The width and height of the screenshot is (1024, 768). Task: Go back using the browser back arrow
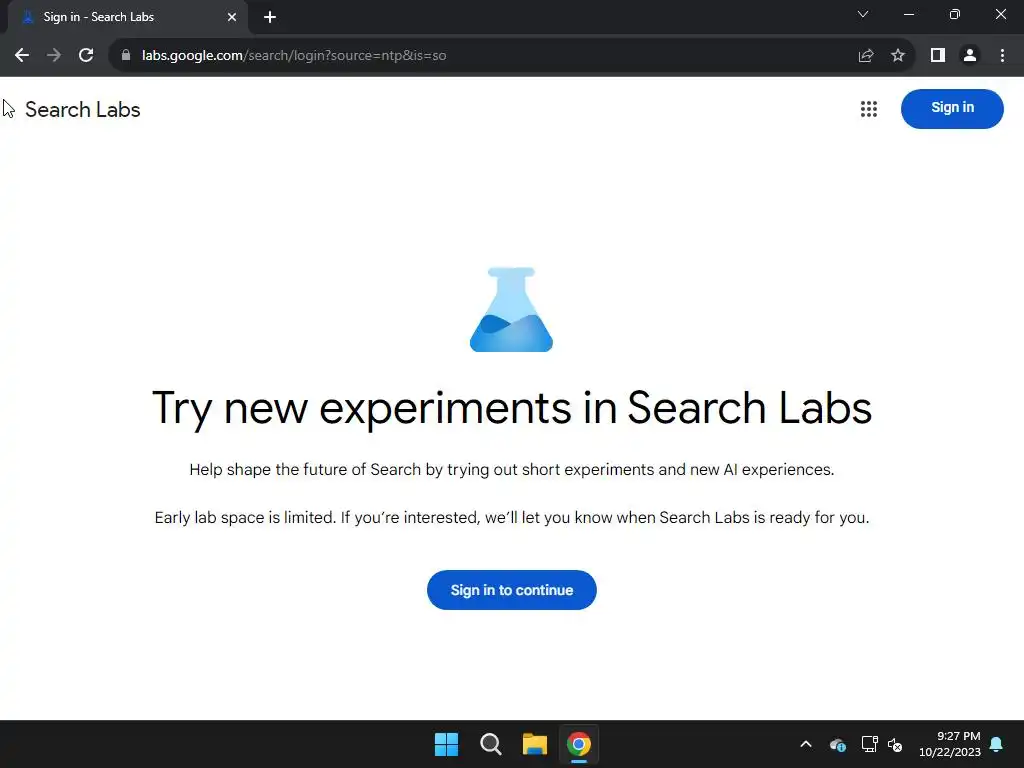(22, 56)
